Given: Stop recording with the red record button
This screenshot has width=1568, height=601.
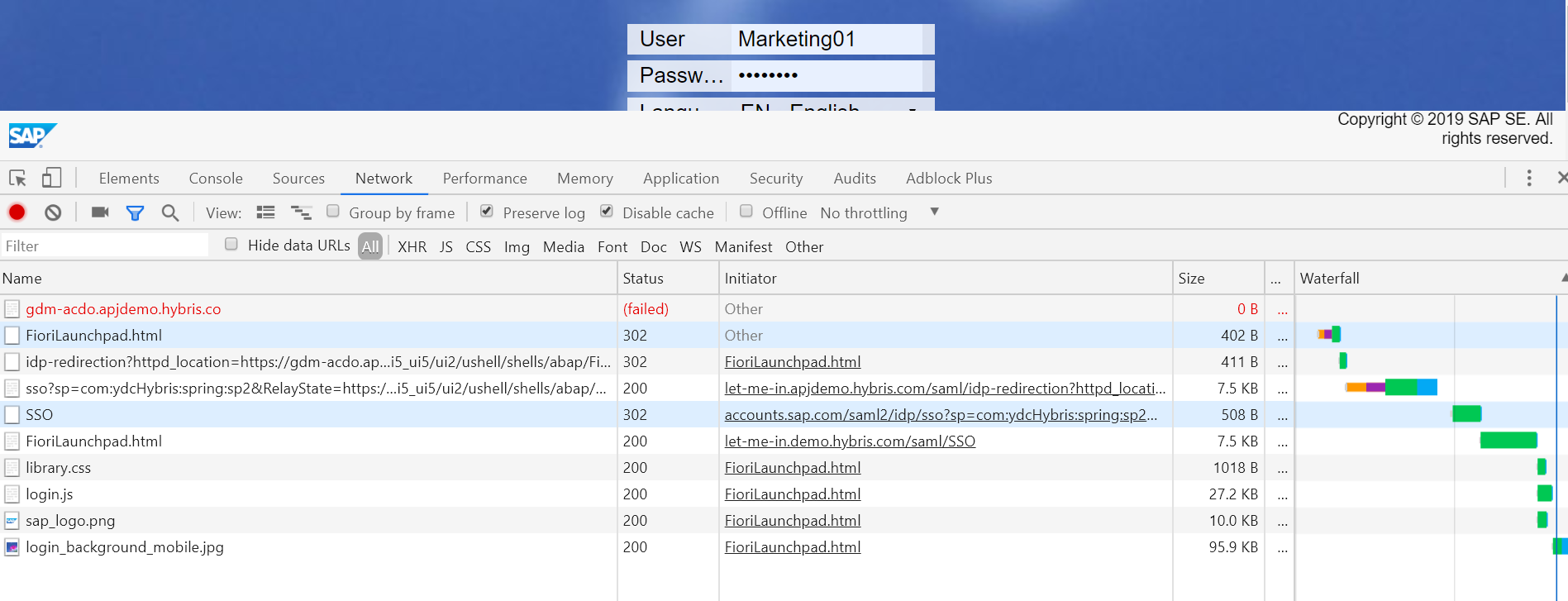Looking at the screenshot, I should pyautogui.click(x=17, y=212).
